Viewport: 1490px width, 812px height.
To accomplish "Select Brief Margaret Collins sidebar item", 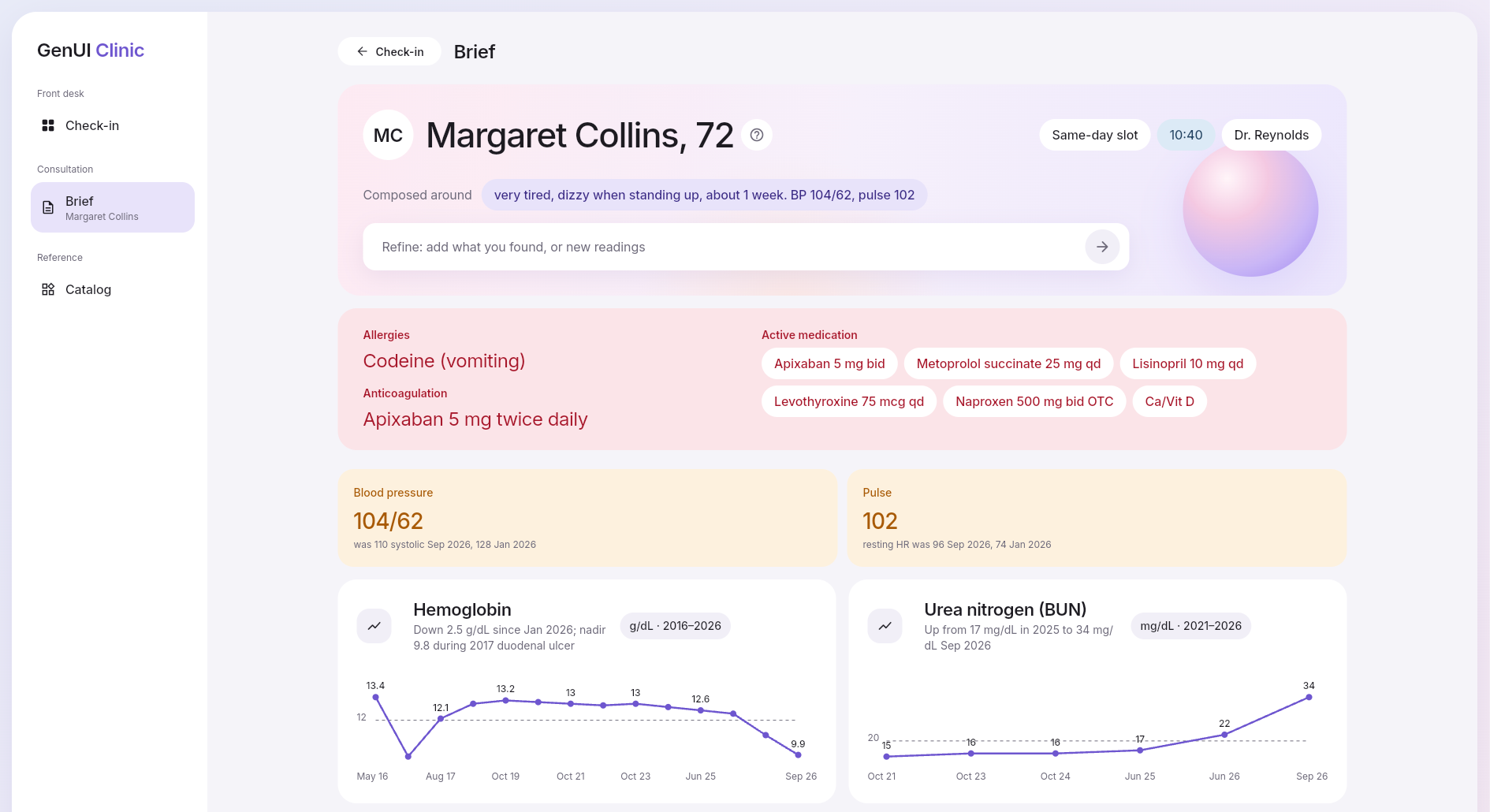I will point(113,207).
